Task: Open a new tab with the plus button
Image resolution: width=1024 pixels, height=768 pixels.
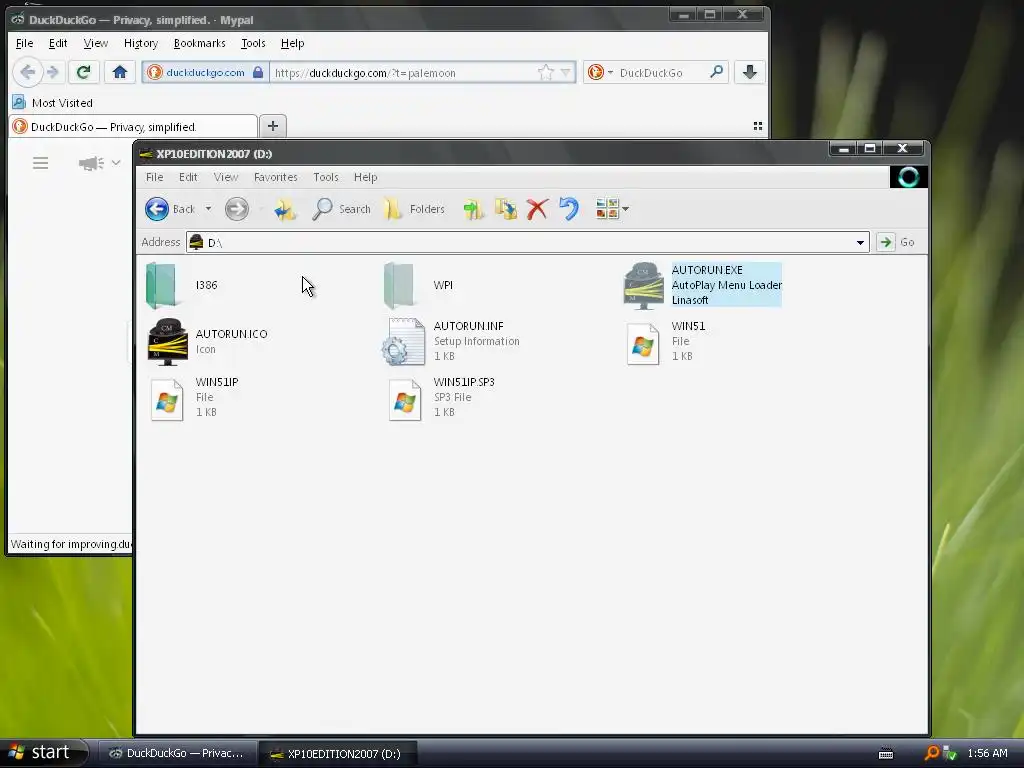Action: pos(273,126)
